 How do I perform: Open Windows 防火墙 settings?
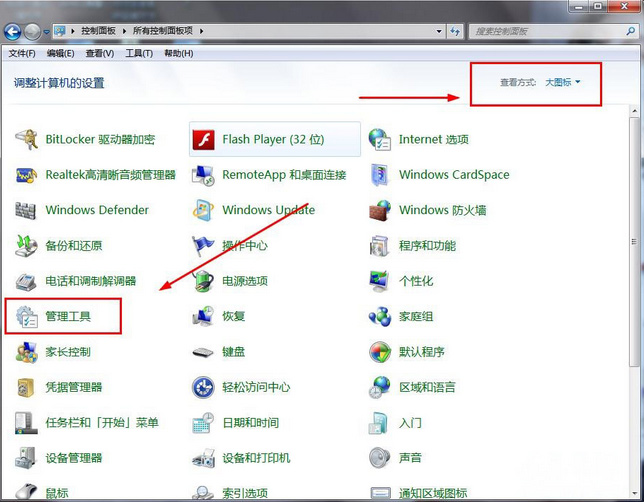(x=441, y=210)
